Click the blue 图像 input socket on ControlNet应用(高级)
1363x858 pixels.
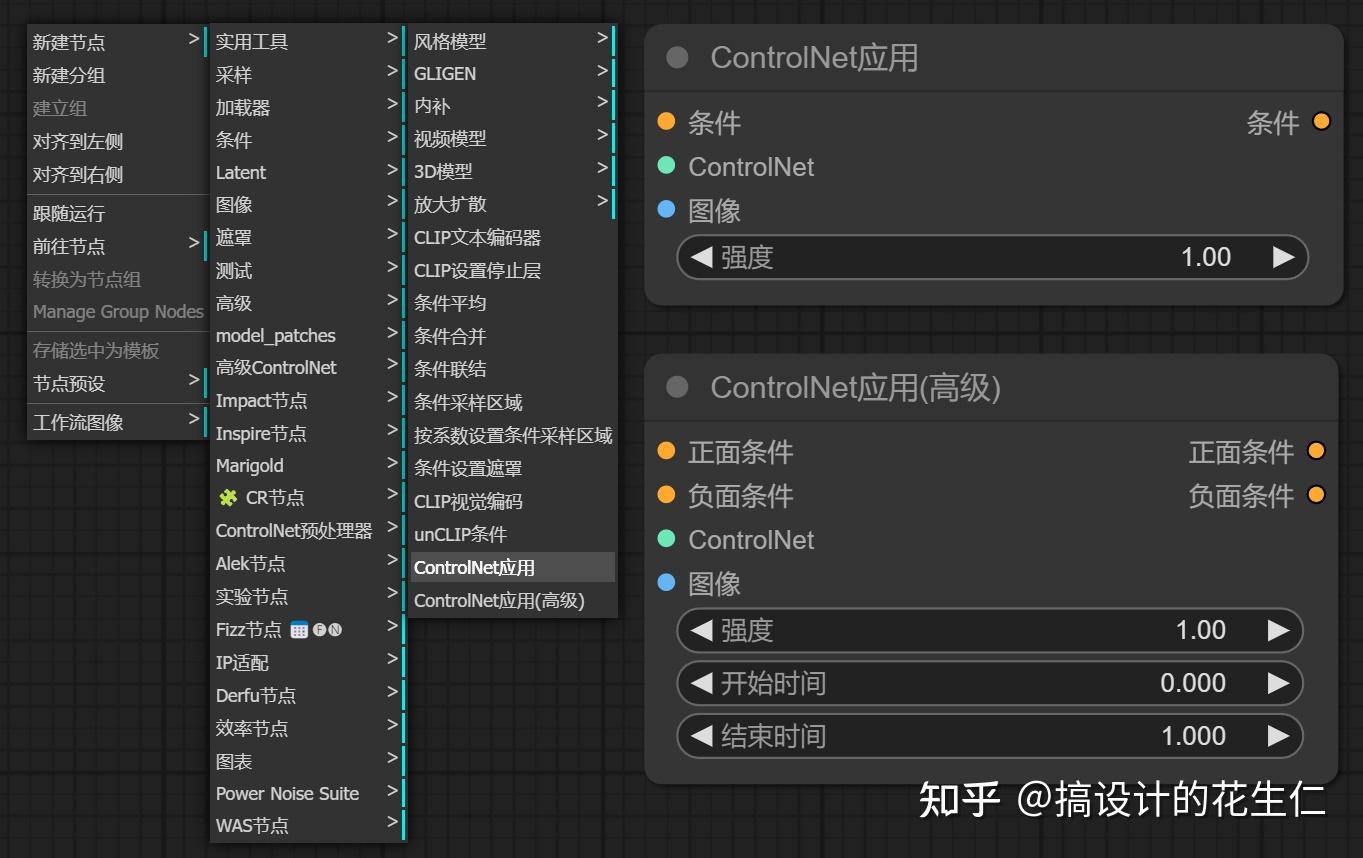pyautogui.click(x=665, y=583)
